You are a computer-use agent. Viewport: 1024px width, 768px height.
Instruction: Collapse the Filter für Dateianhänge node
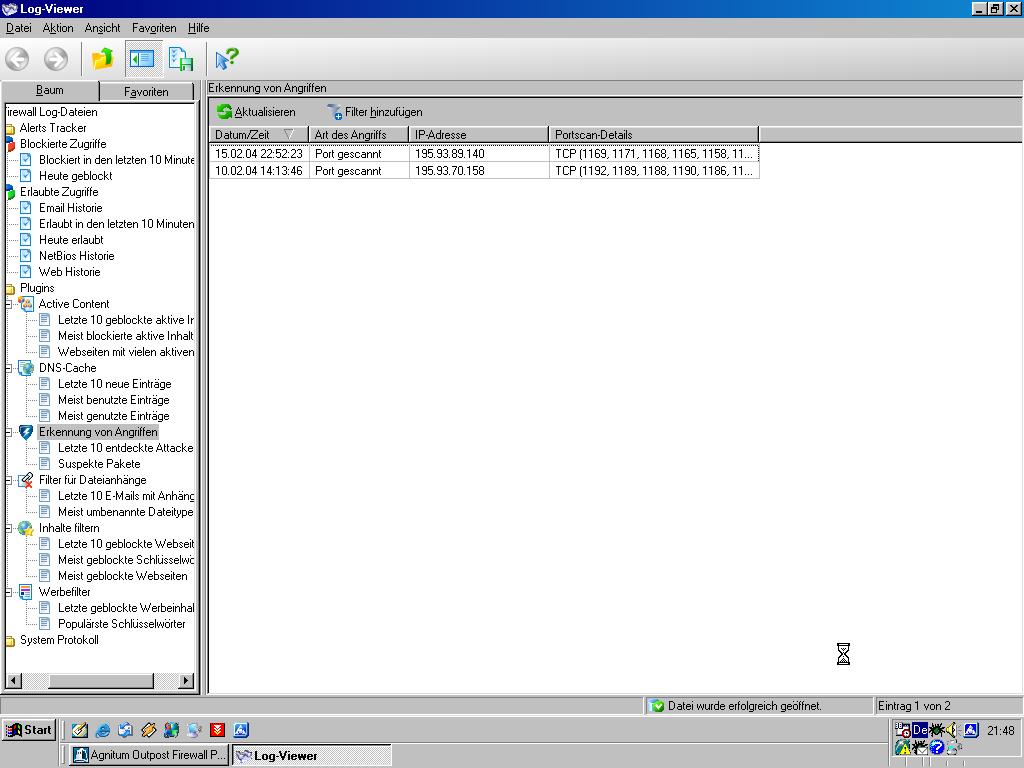click(8, 480)
